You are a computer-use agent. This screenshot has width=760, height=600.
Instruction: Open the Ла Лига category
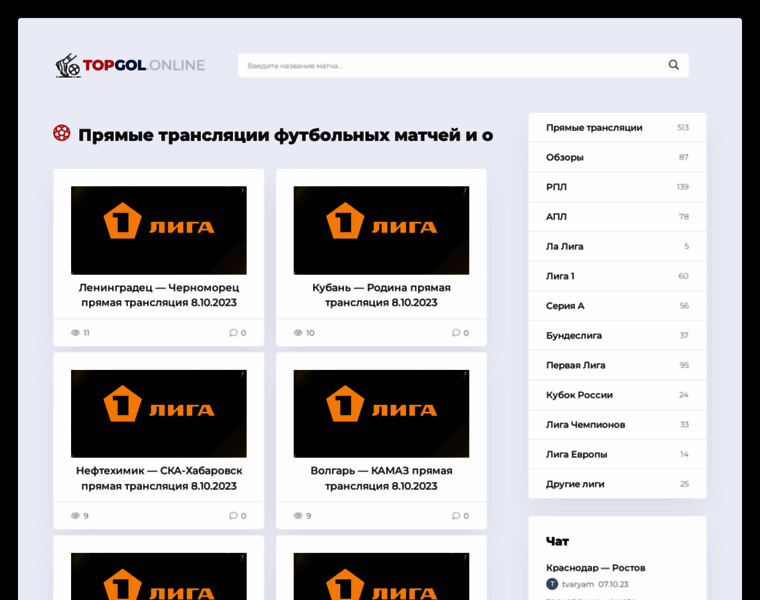click(617, 246)
